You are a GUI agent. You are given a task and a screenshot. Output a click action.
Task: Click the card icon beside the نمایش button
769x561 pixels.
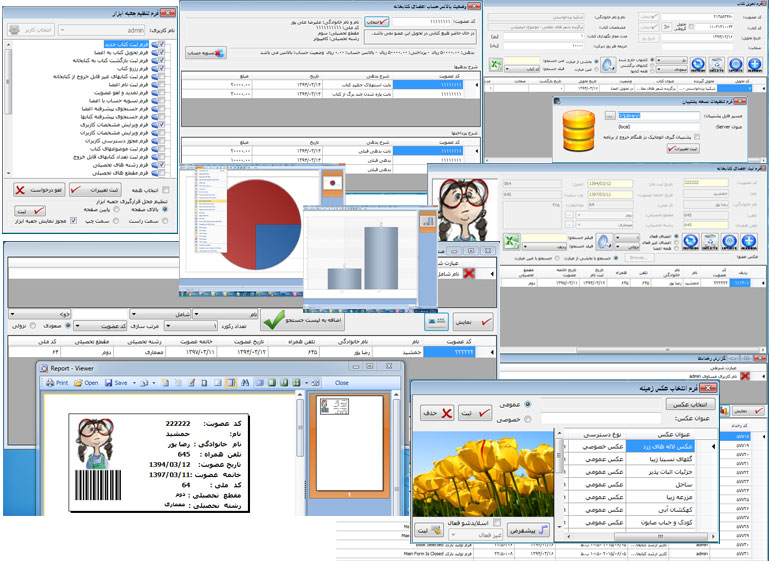click(436, 321)
